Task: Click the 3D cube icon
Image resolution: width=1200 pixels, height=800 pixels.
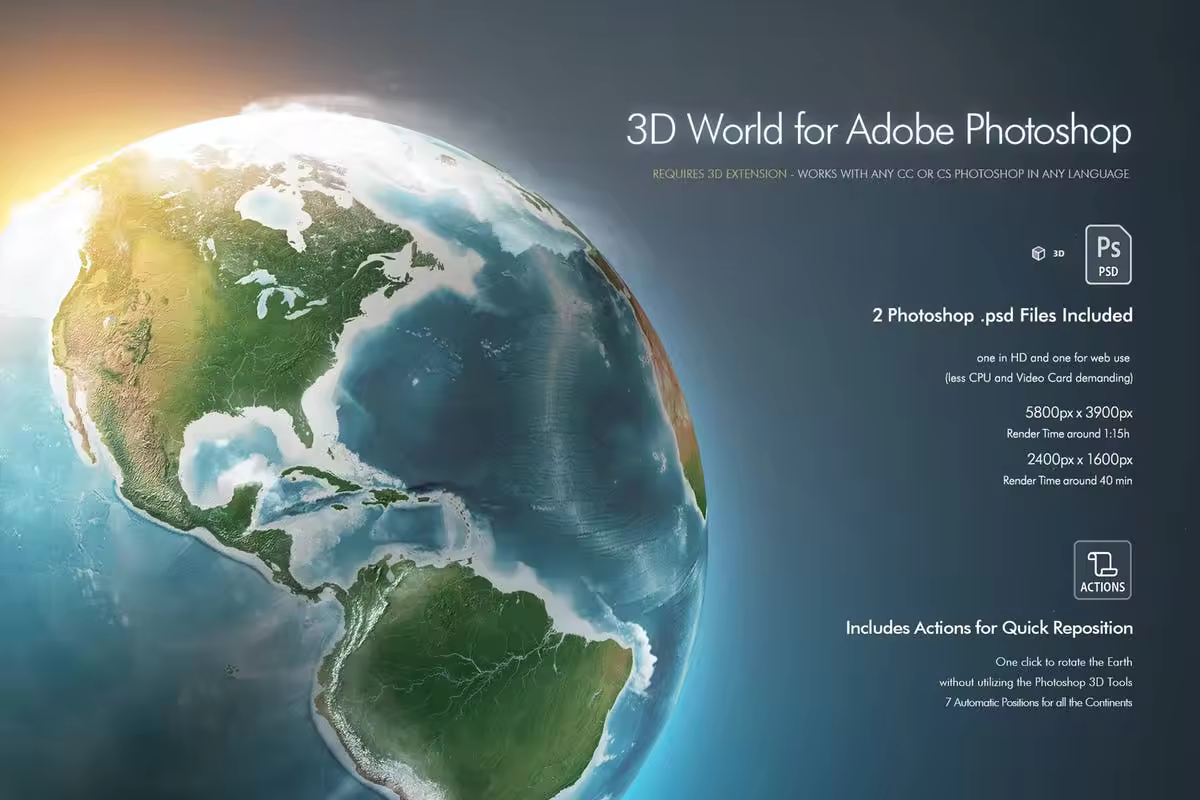Action: point(1038,254)
